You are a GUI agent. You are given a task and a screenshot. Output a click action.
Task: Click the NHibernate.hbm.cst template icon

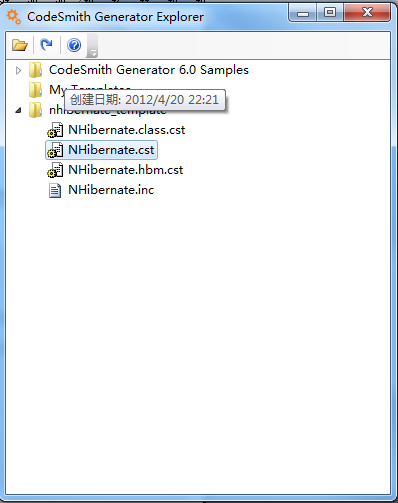coord(55,170)
